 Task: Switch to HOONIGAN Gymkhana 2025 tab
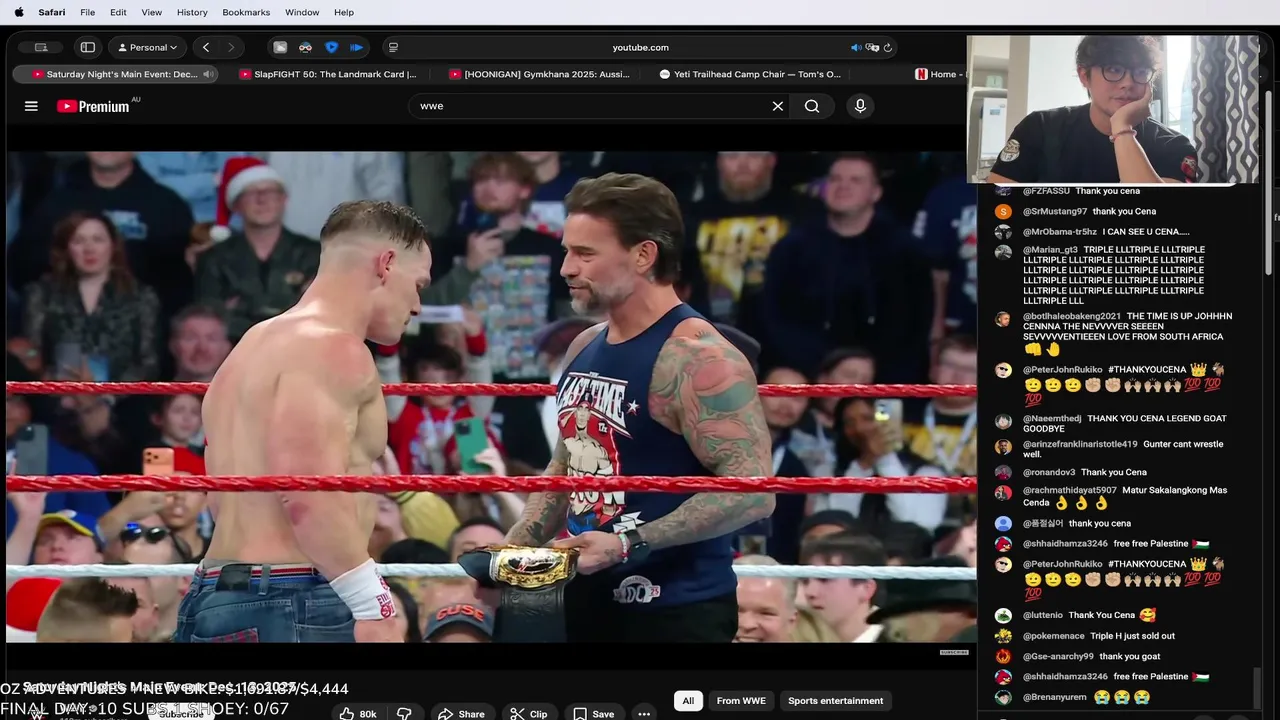(540, 74)
